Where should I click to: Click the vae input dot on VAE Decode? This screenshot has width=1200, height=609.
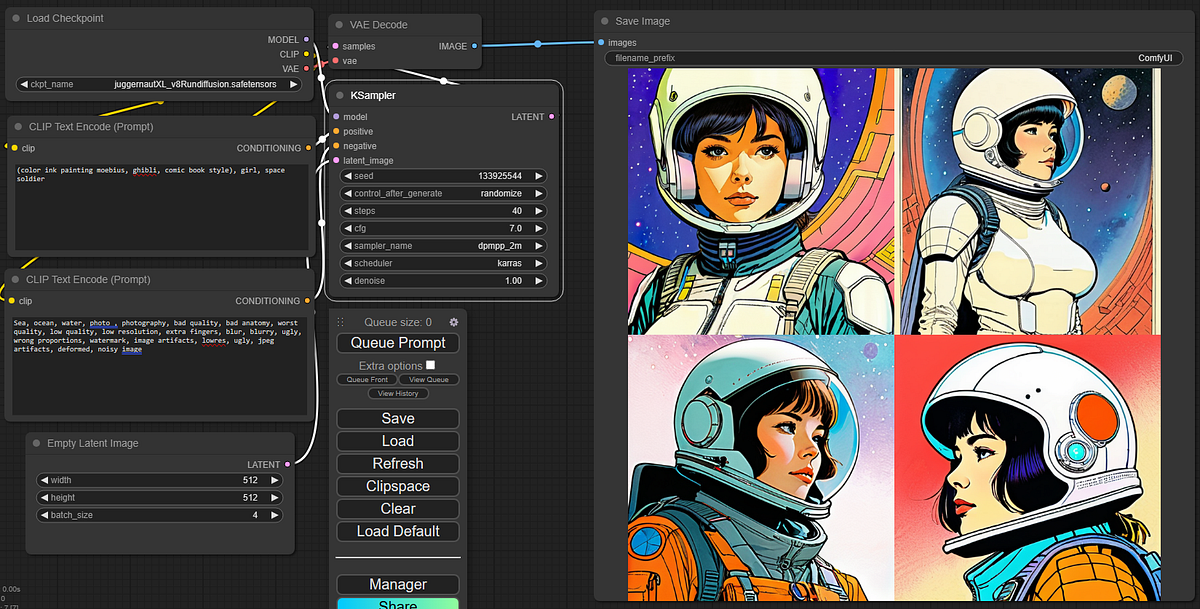[335, 61]
